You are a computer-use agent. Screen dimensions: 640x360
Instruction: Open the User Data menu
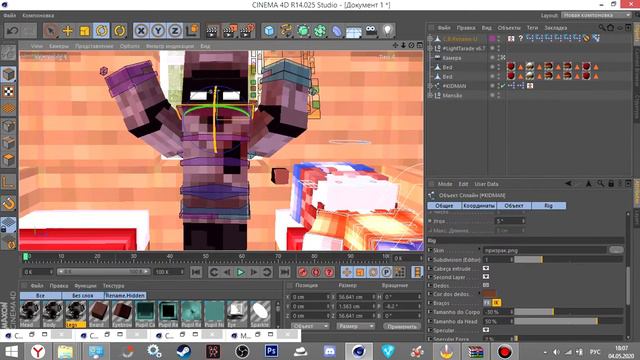point(486,184)
